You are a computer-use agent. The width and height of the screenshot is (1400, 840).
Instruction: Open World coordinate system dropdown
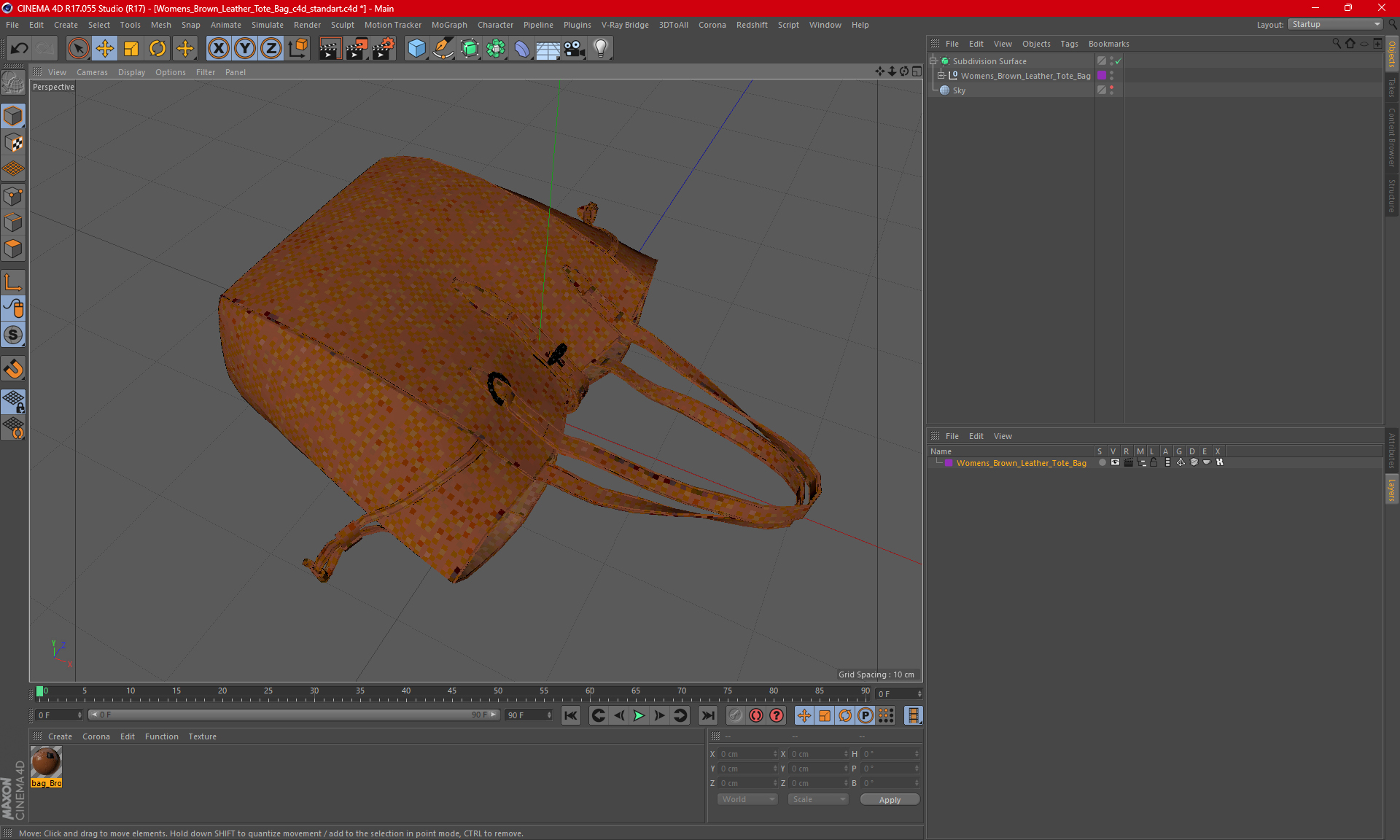click(x=747, y=800)
